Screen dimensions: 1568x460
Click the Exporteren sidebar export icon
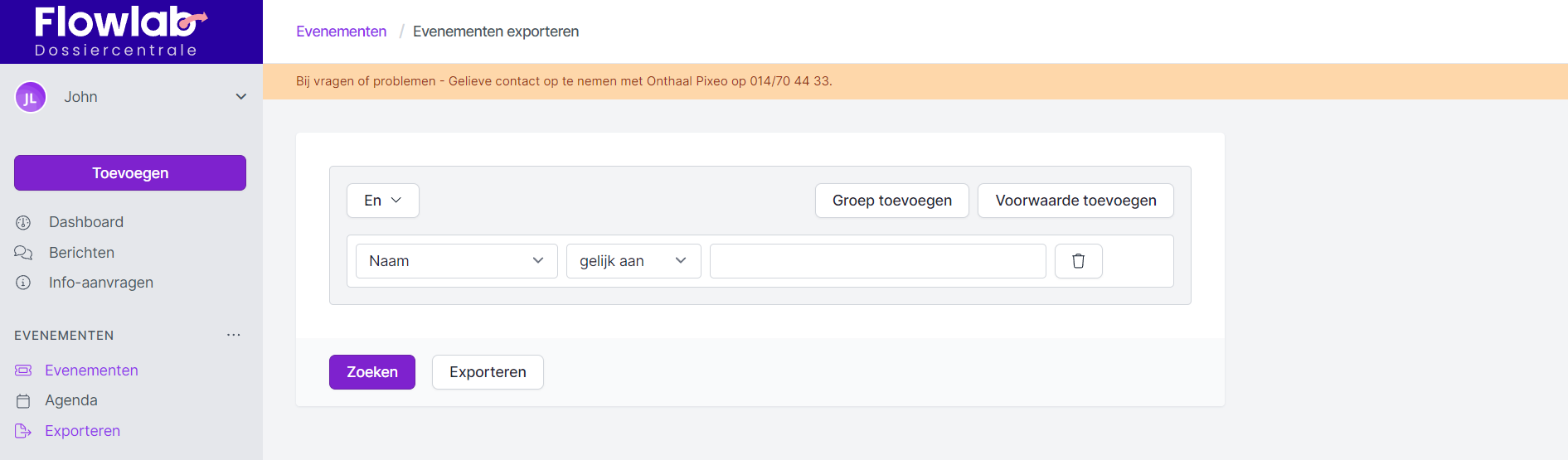point(23,431)
